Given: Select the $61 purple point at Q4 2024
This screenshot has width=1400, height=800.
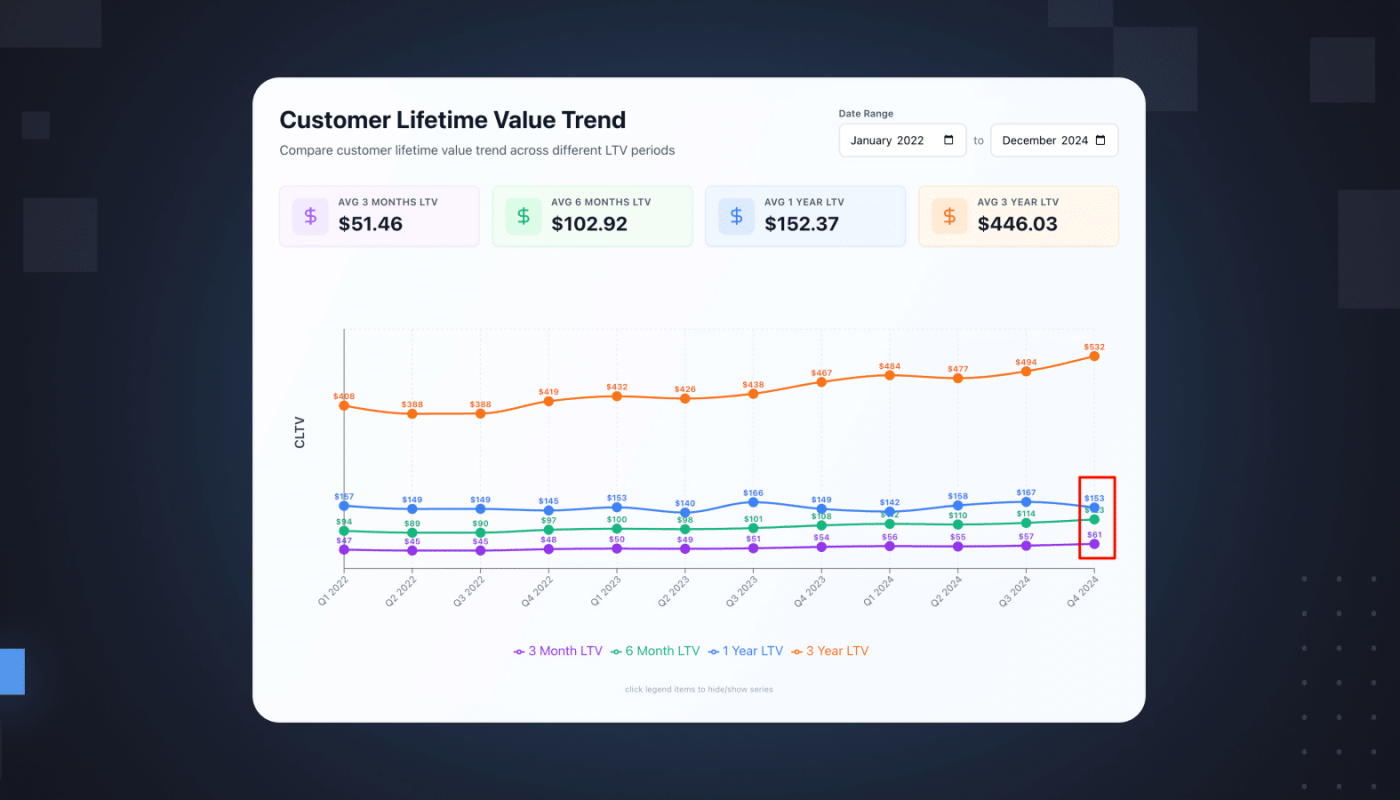Looking at the screenshot, I should coord(1094,544).
